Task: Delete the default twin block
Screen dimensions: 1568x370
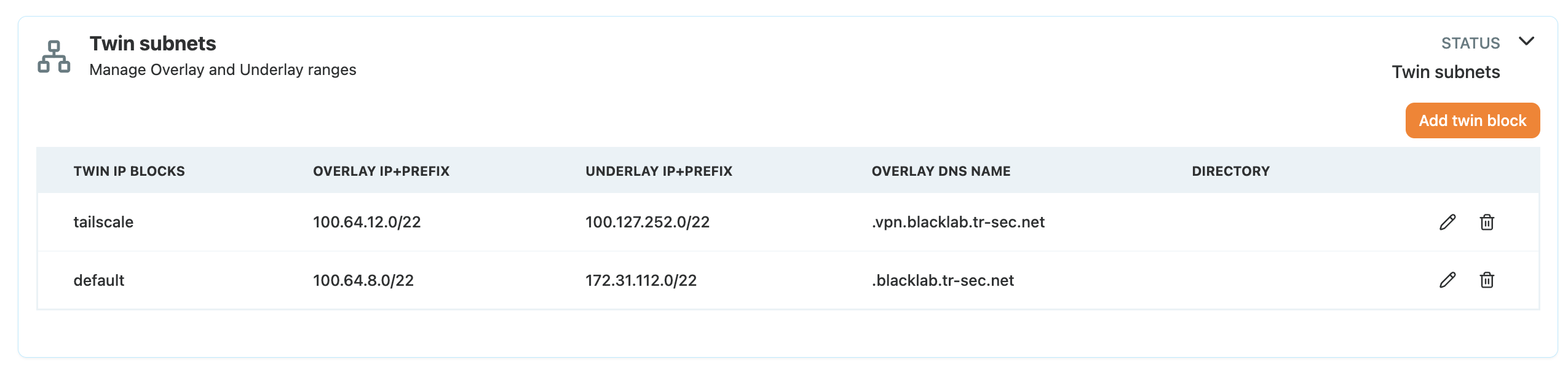Action: (1486, 280)
